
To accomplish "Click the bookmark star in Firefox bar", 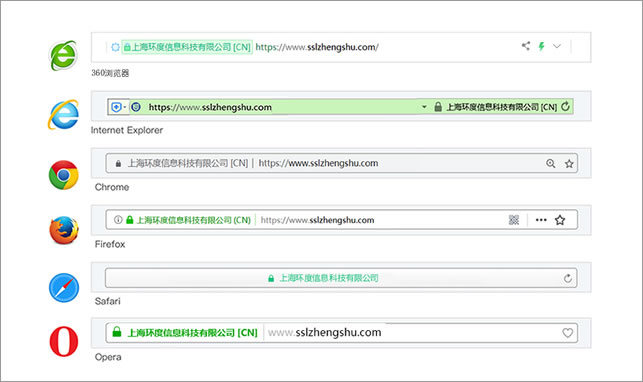I will point(560,220).
